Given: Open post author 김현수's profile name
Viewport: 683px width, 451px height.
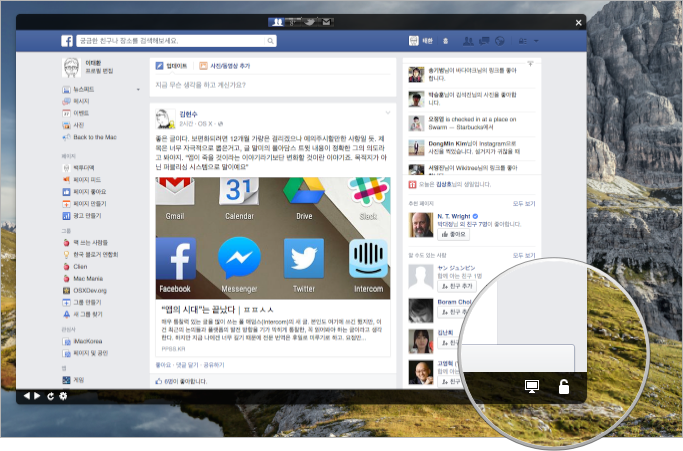Looking at the screenshot, I should [188, 114].
